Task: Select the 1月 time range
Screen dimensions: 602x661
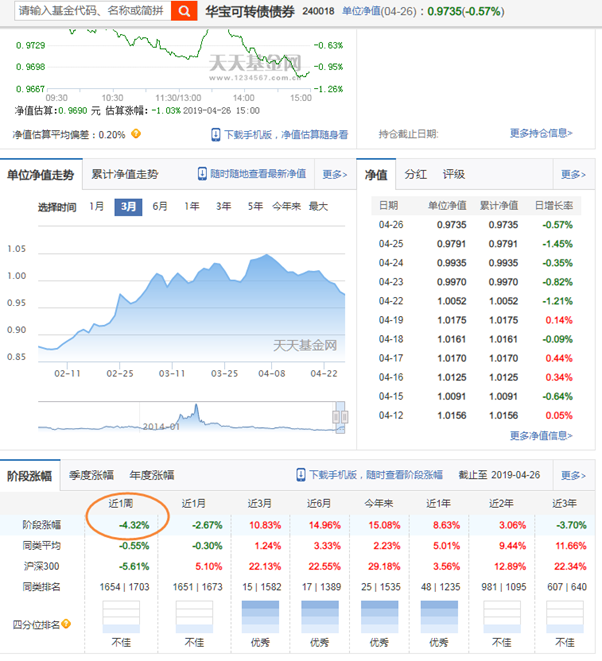Action: [97, 207]
